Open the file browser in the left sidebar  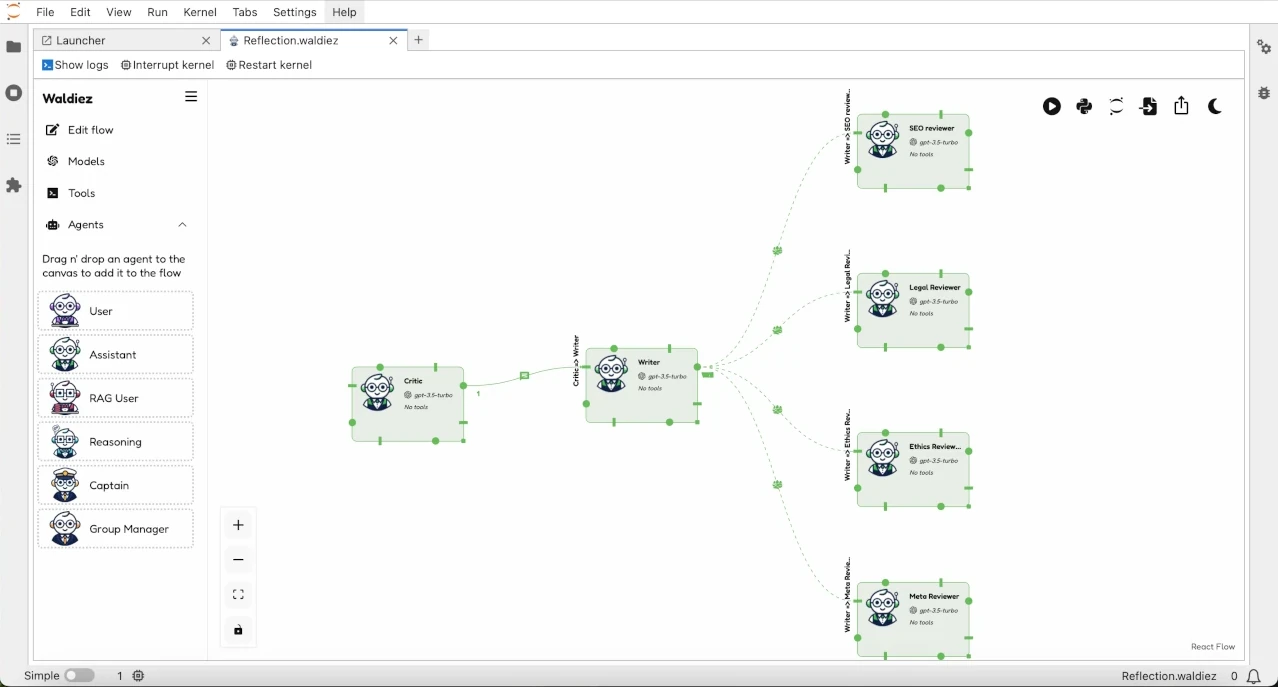[x=13, y=46]
